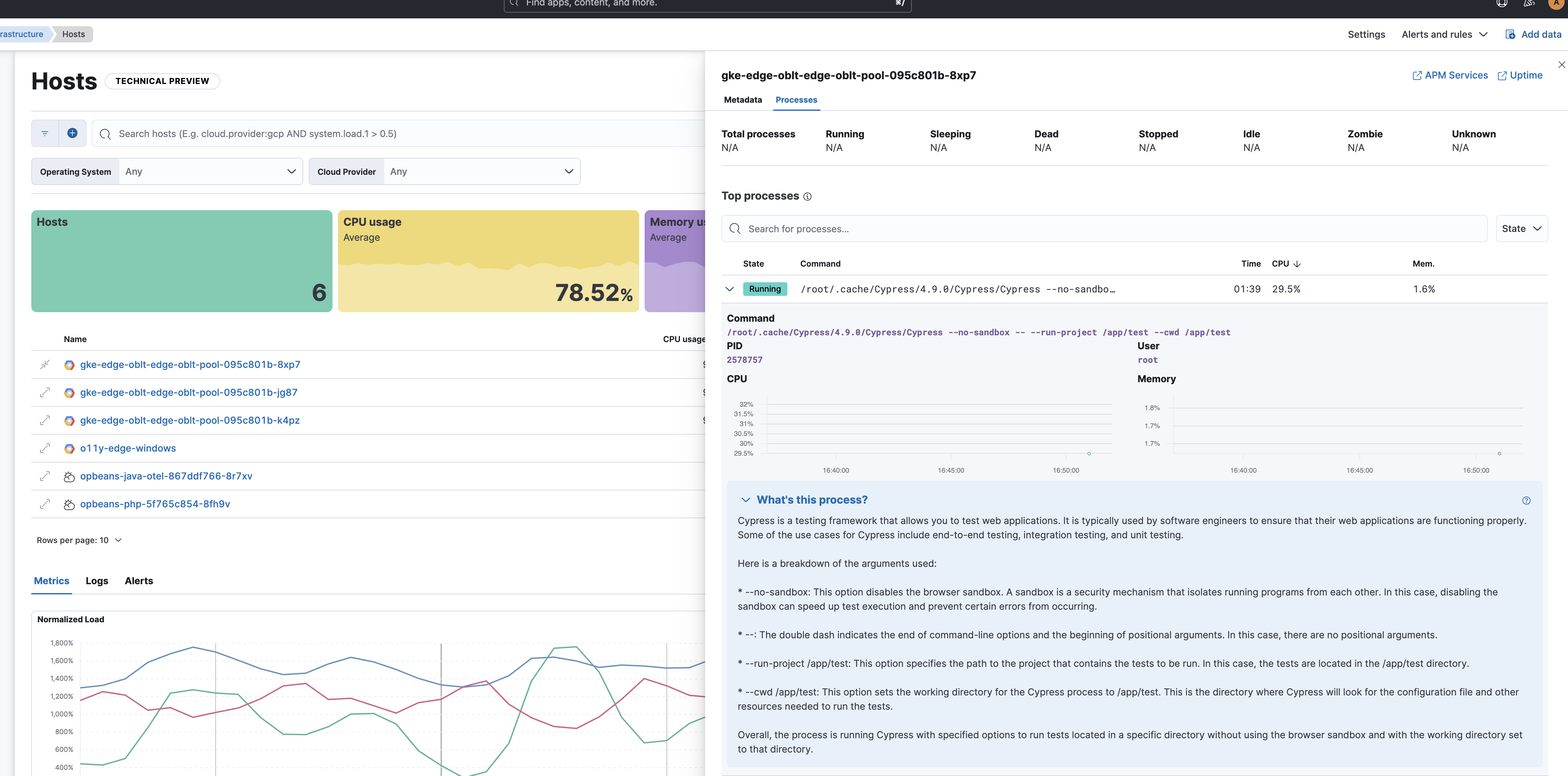The height and width of the screenshot is (776, 1568).
Task: Sort by CPU descending arrow
Action: click(1296, 264)
